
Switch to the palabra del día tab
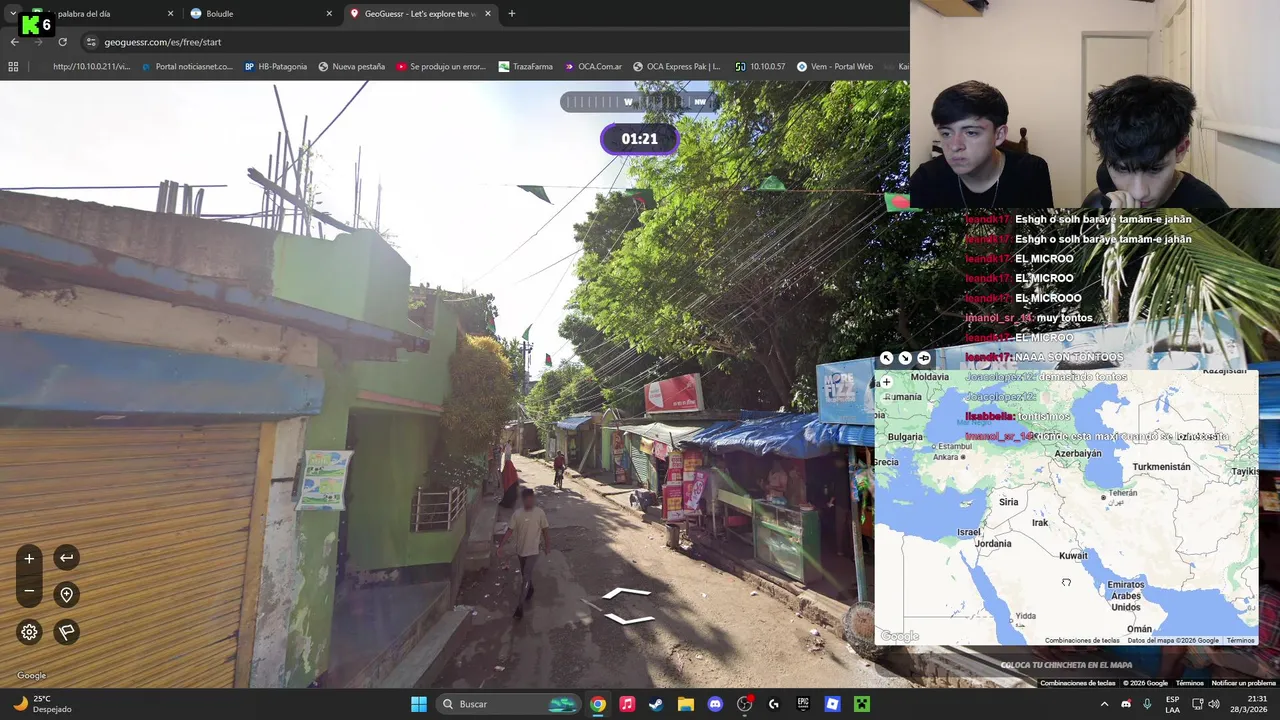click(x=102, y=14)
